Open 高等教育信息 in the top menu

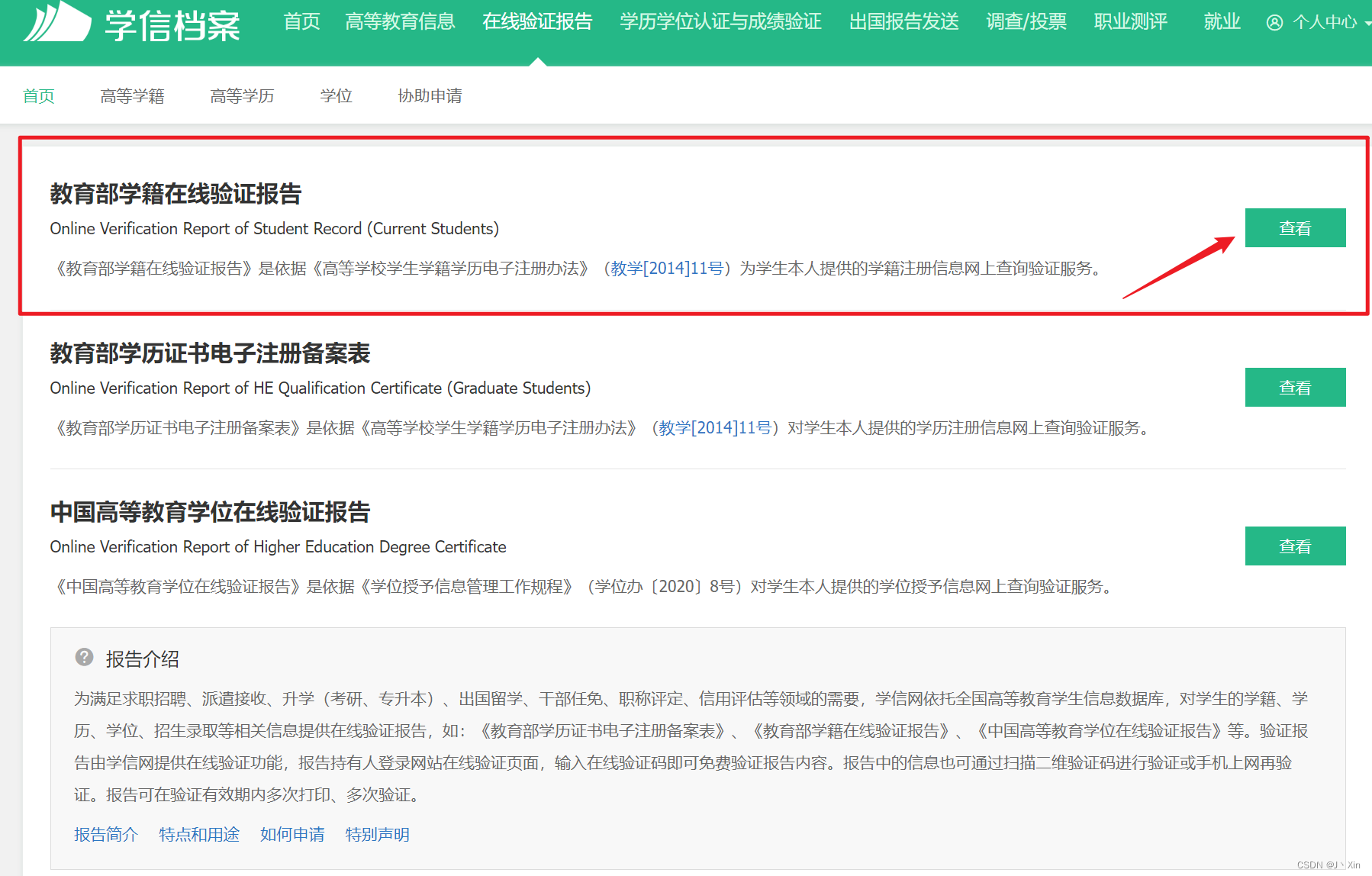pyautogui.click(x=400, y=21)
